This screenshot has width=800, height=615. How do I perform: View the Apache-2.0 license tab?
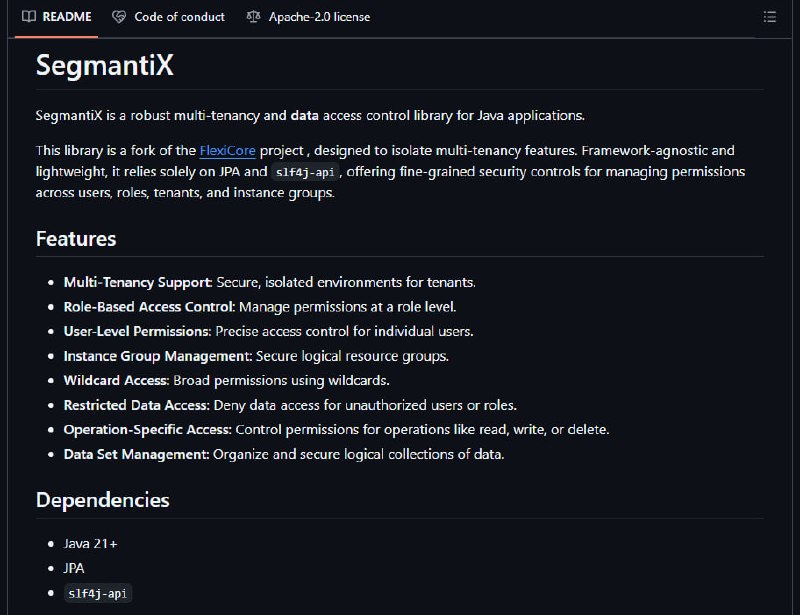[308, 17]
